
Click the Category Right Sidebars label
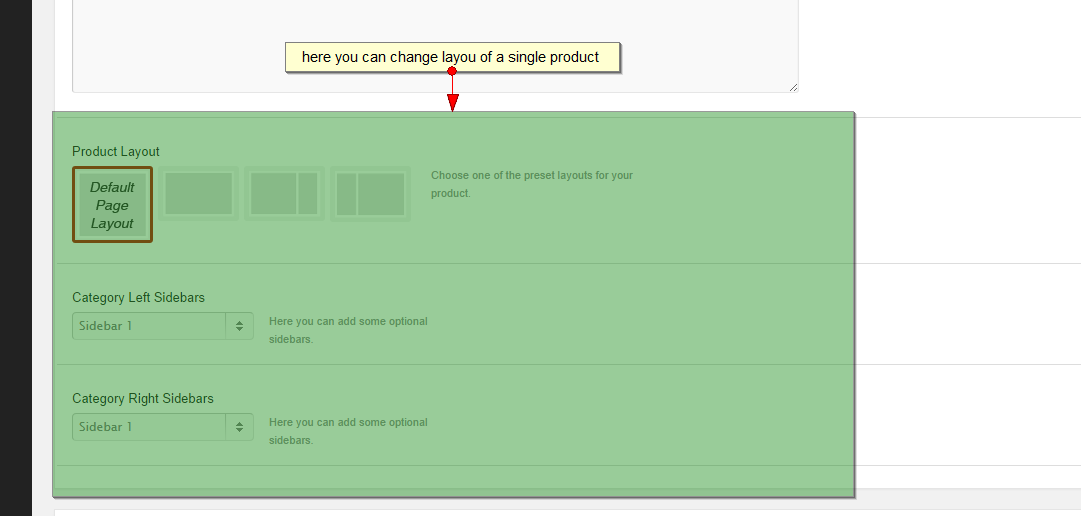pos(143,399)
